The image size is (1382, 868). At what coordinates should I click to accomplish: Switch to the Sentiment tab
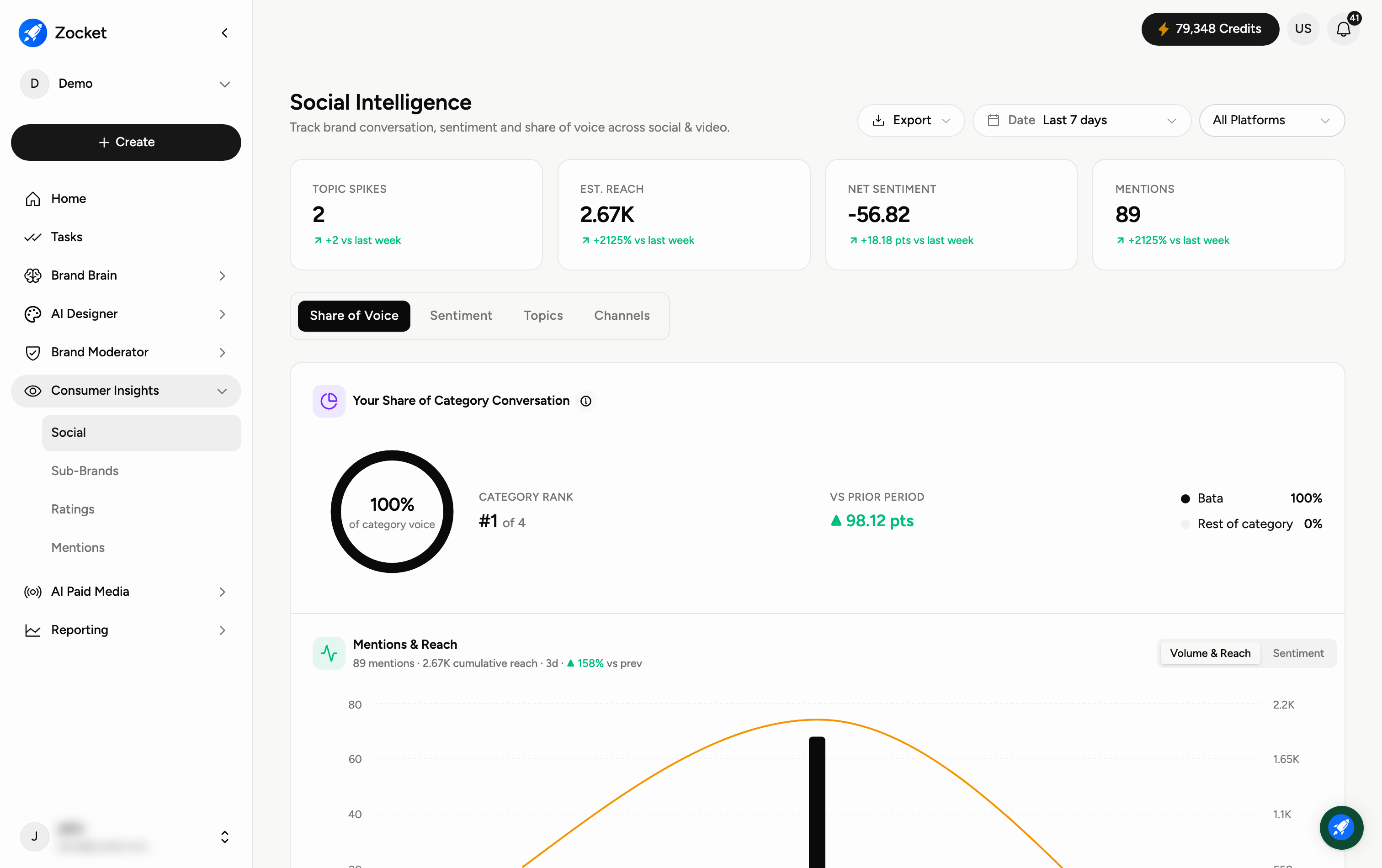pos(461,316)
